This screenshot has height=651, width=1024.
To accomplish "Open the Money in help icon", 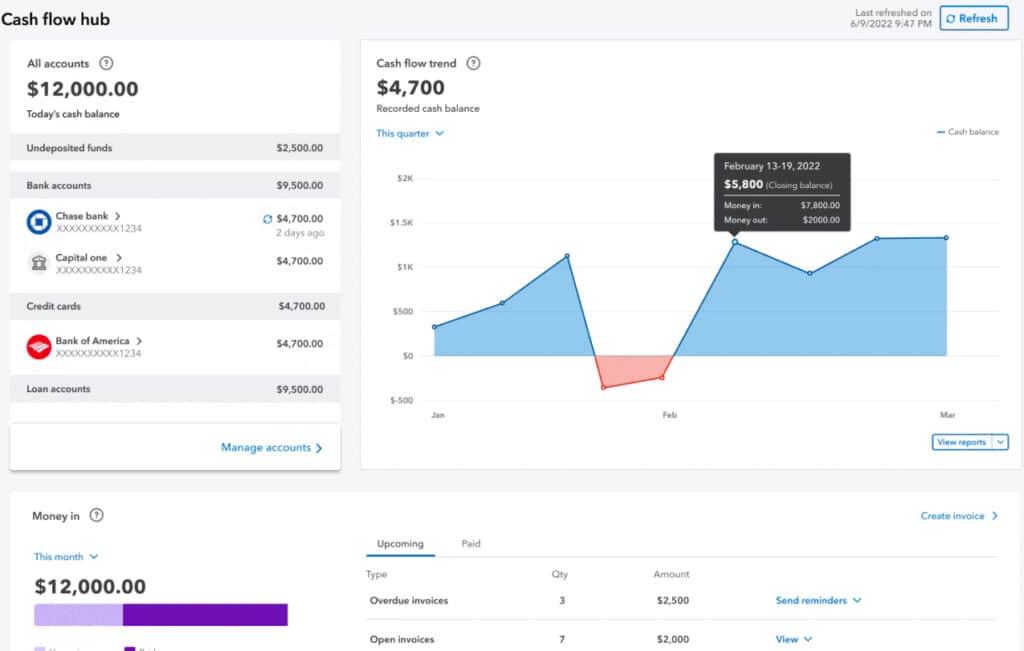I will click(x=96, y=515).
